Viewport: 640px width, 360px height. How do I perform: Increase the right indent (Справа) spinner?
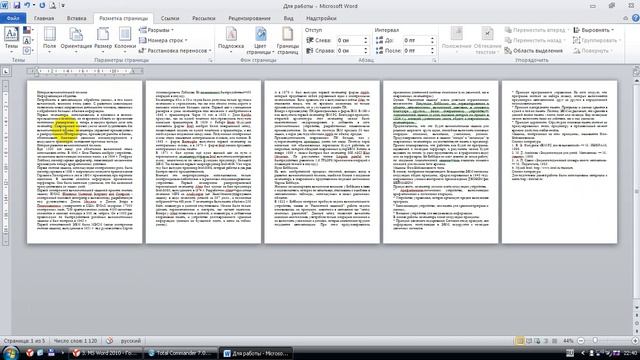pyautogui.click(x=365, y=49)
